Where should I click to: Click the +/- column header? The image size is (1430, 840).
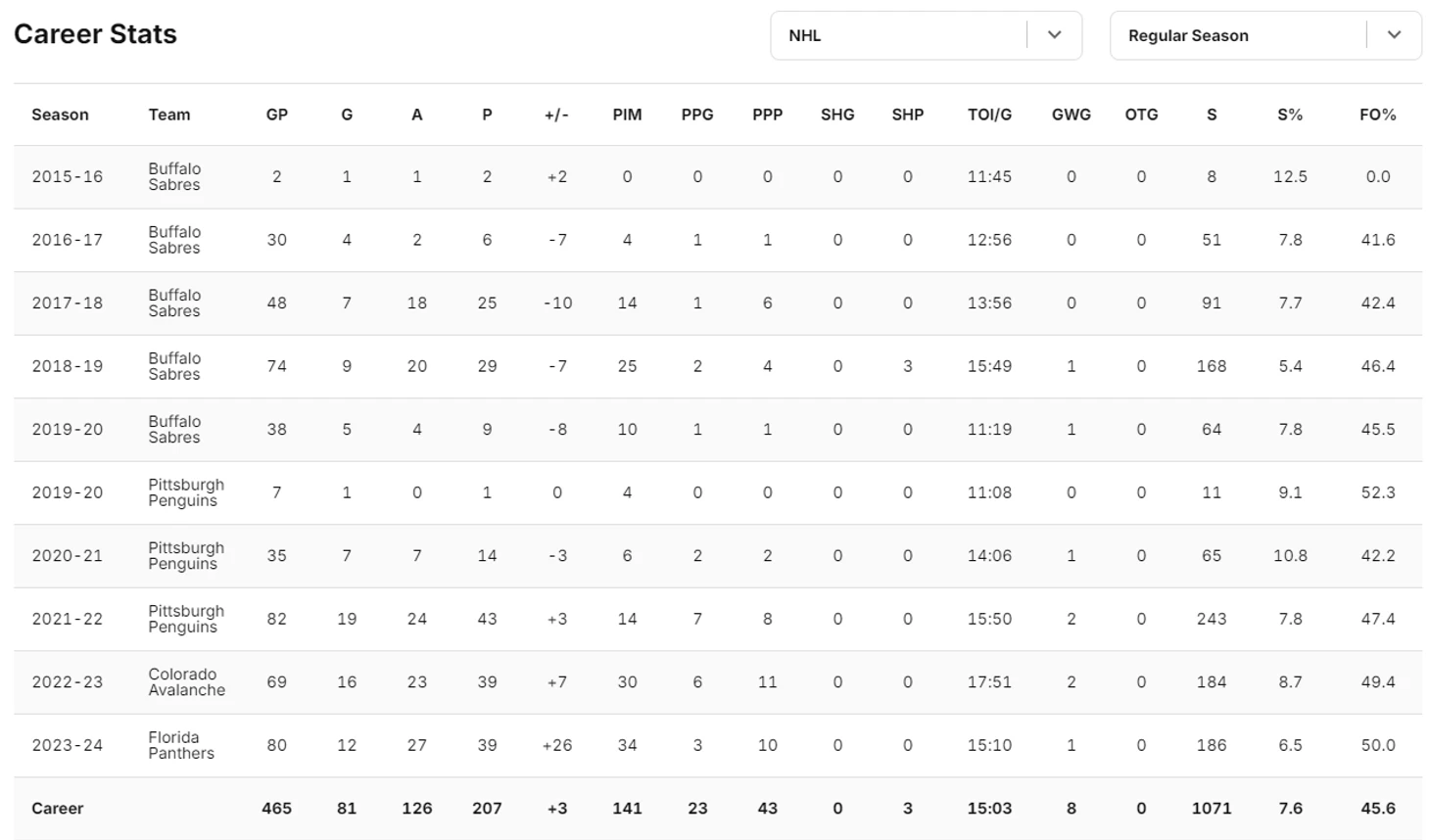click(x=556, y=115)
